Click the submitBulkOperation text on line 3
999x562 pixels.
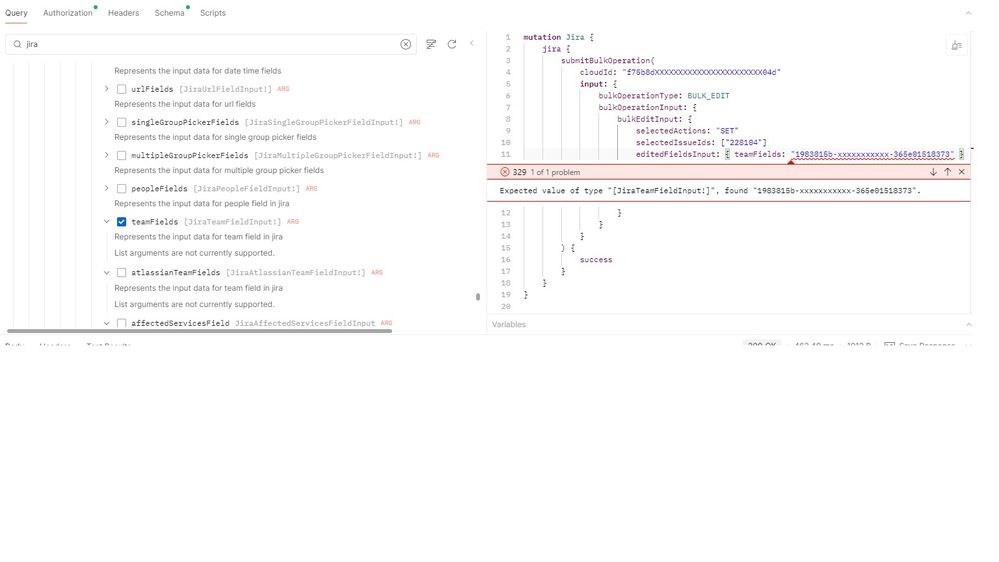tap(605, 61)
